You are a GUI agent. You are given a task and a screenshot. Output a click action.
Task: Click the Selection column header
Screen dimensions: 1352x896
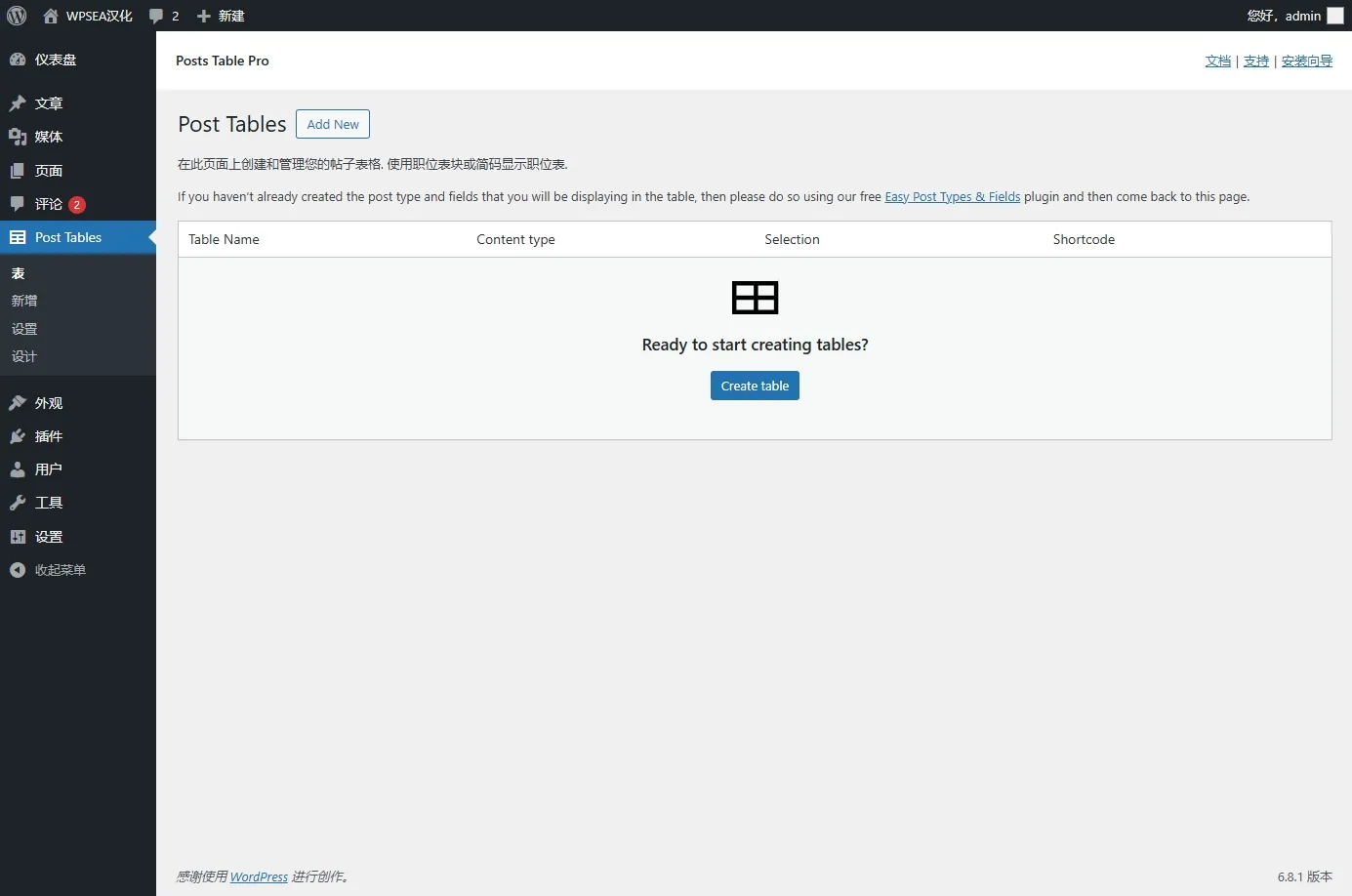pyautogui.click(x=792, y=239)
